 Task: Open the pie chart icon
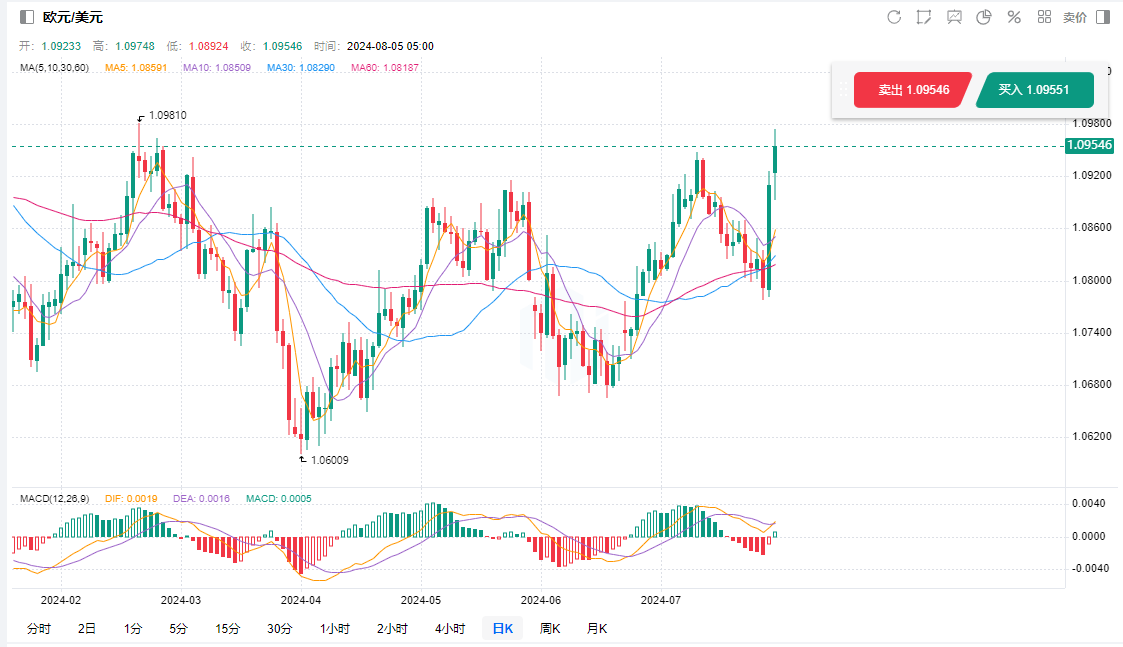984,17
